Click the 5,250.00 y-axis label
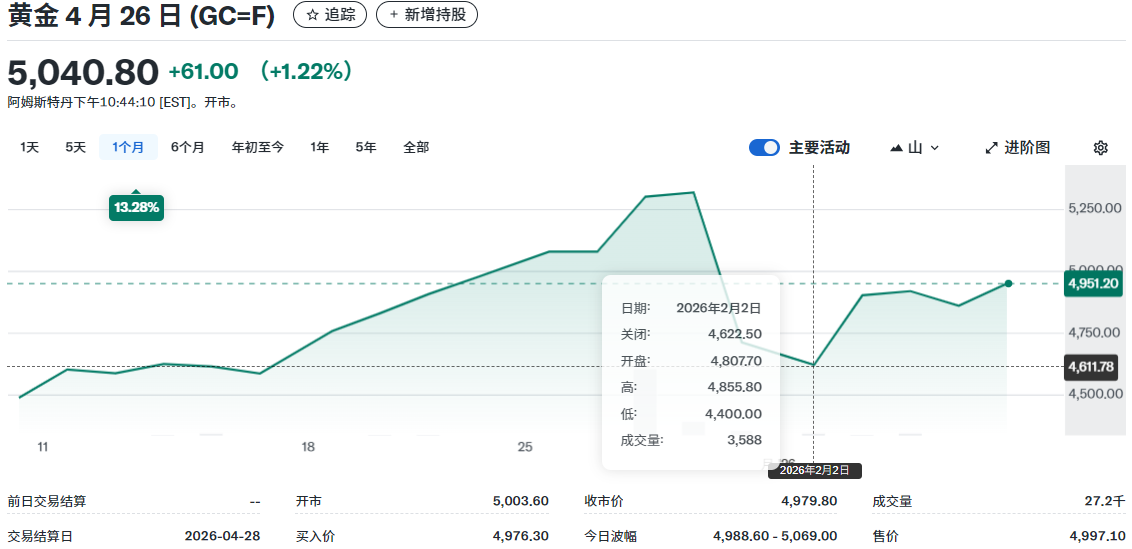Image resolution: width=1132 pixels, height=549 pixels. point(1095,209)
